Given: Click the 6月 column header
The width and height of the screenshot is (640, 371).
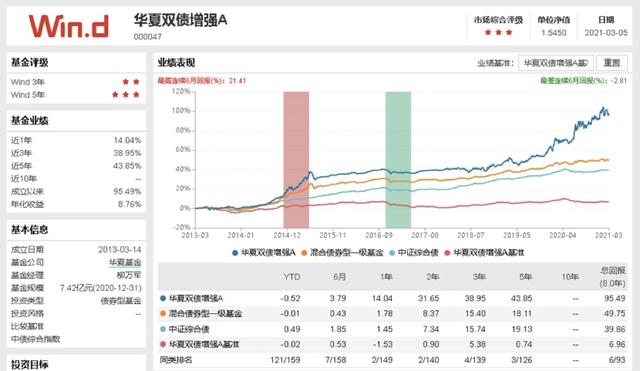Looking at the screenshot, I should click(340, 277).
